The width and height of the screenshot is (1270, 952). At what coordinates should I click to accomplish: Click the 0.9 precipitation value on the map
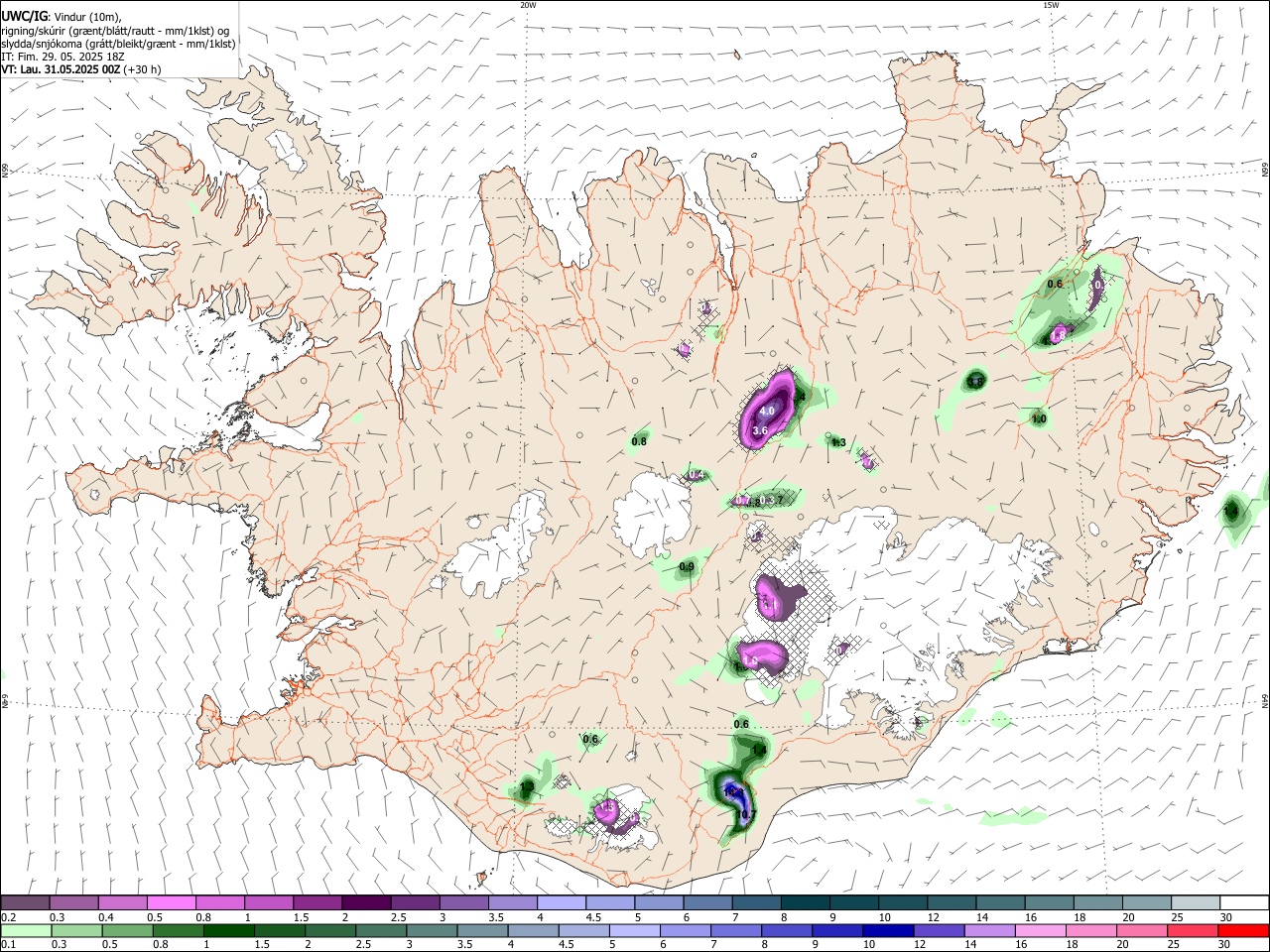[687, 567]
